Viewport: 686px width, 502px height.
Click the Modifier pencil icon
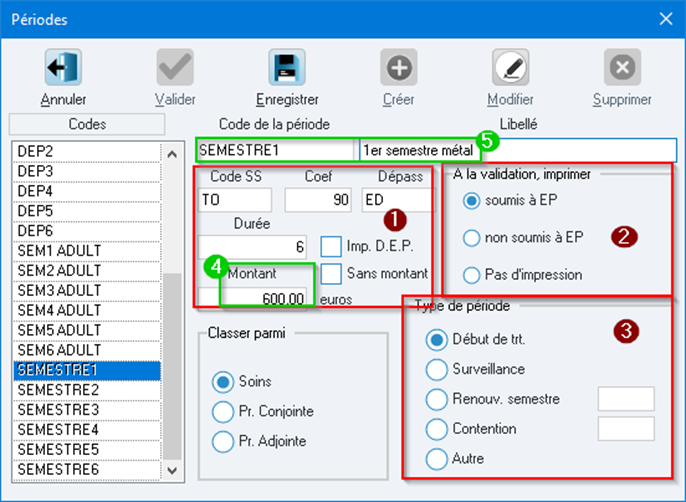(x=511, y=67)
